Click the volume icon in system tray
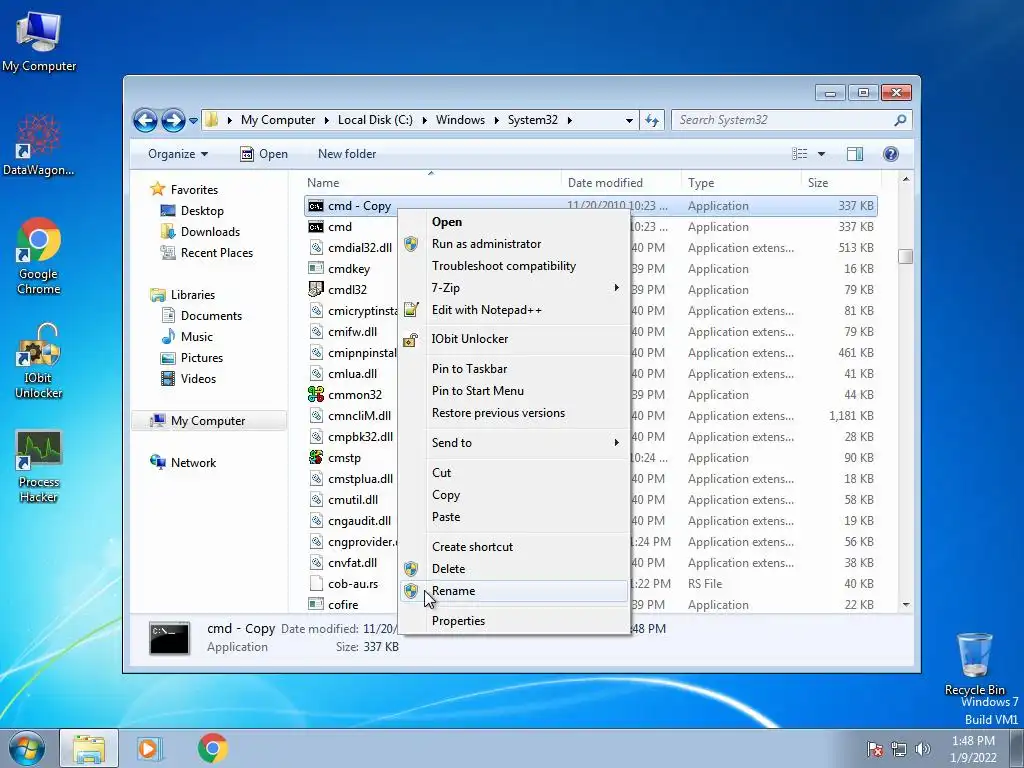The width and height of the screenshot is (1024, 768). 923,749
